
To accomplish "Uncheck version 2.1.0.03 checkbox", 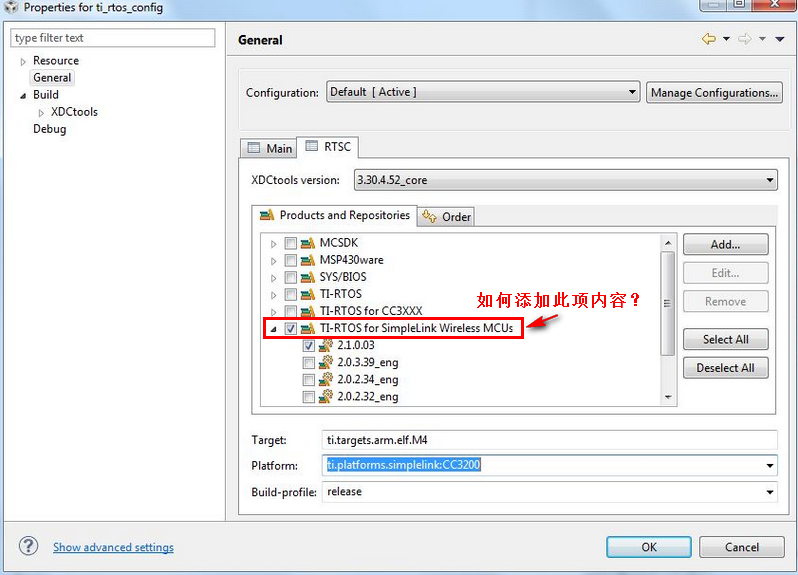I will pos(308,346).
